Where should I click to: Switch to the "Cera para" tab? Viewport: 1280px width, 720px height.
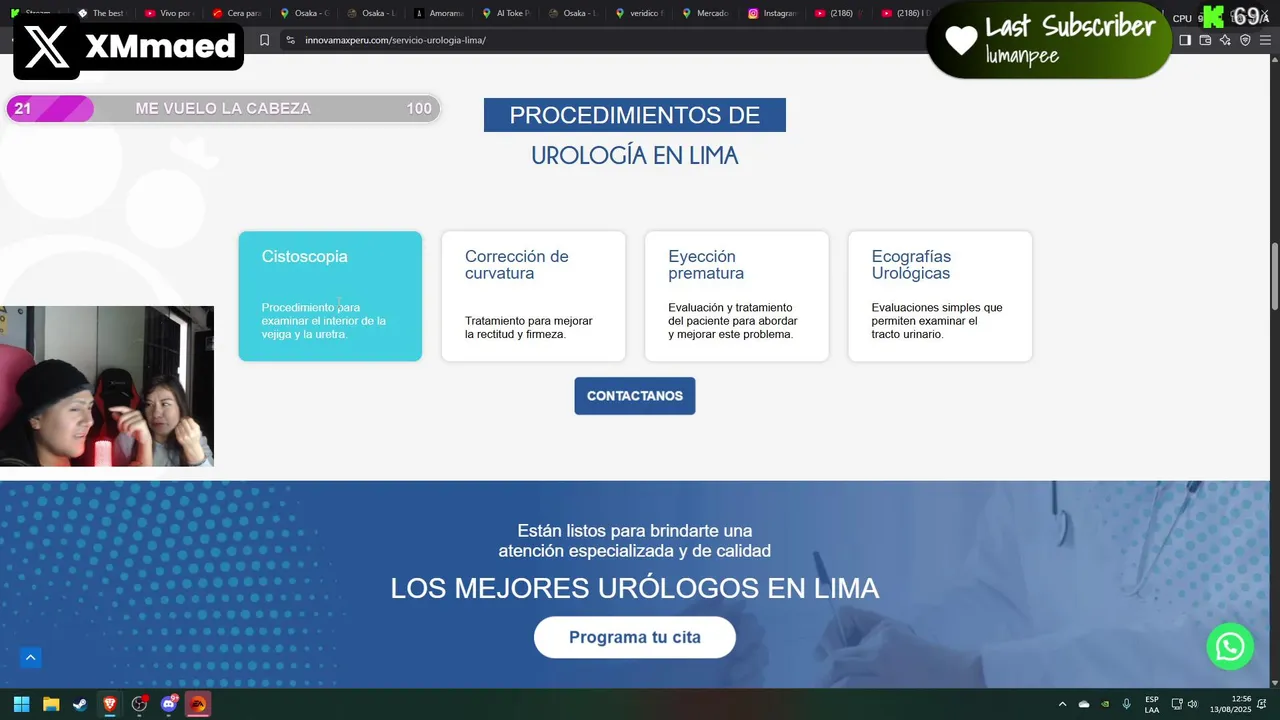click(238, 13)
